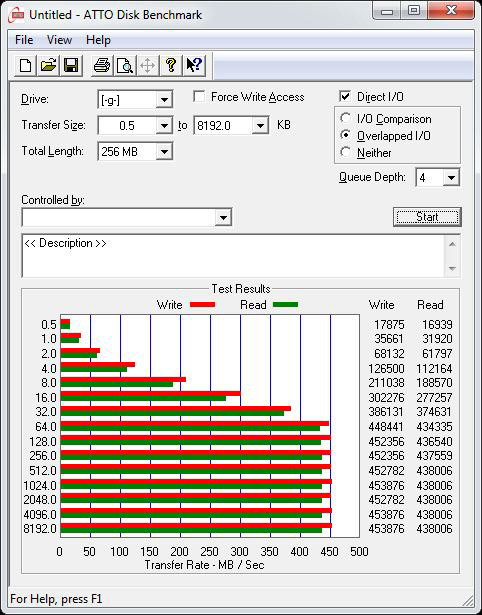This screenshot has width=482, height=615.
Task: Click the New document toolbar icon
Action: point(25,65)
